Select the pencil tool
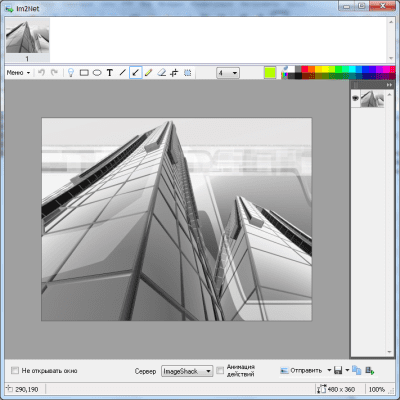Screen dimensions: 400x400 click(149, 73)
